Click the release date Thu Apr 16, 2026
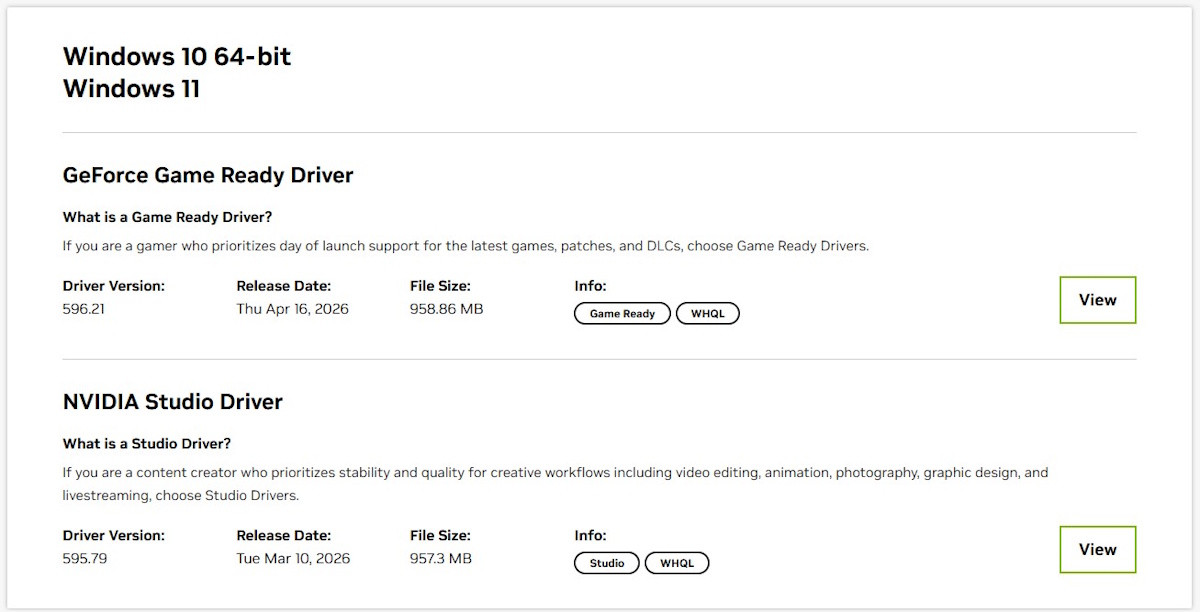1200x612 pixels. (x=292, y=309)
